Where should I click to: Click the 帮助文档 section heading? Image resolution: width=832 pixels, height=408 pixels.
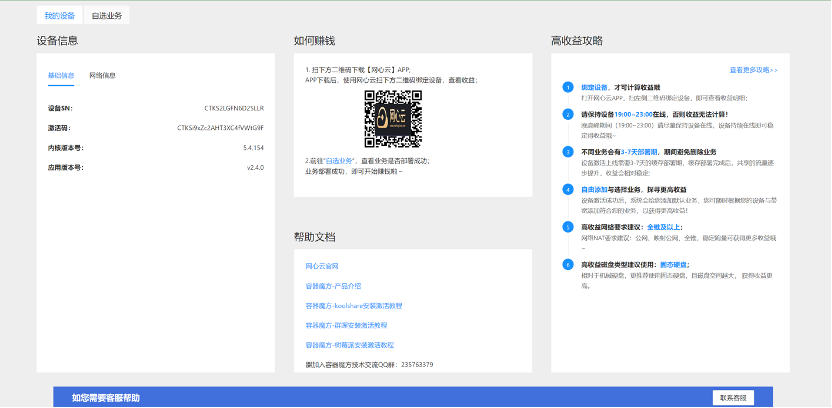pyautogui.click(x=315, y=237)
